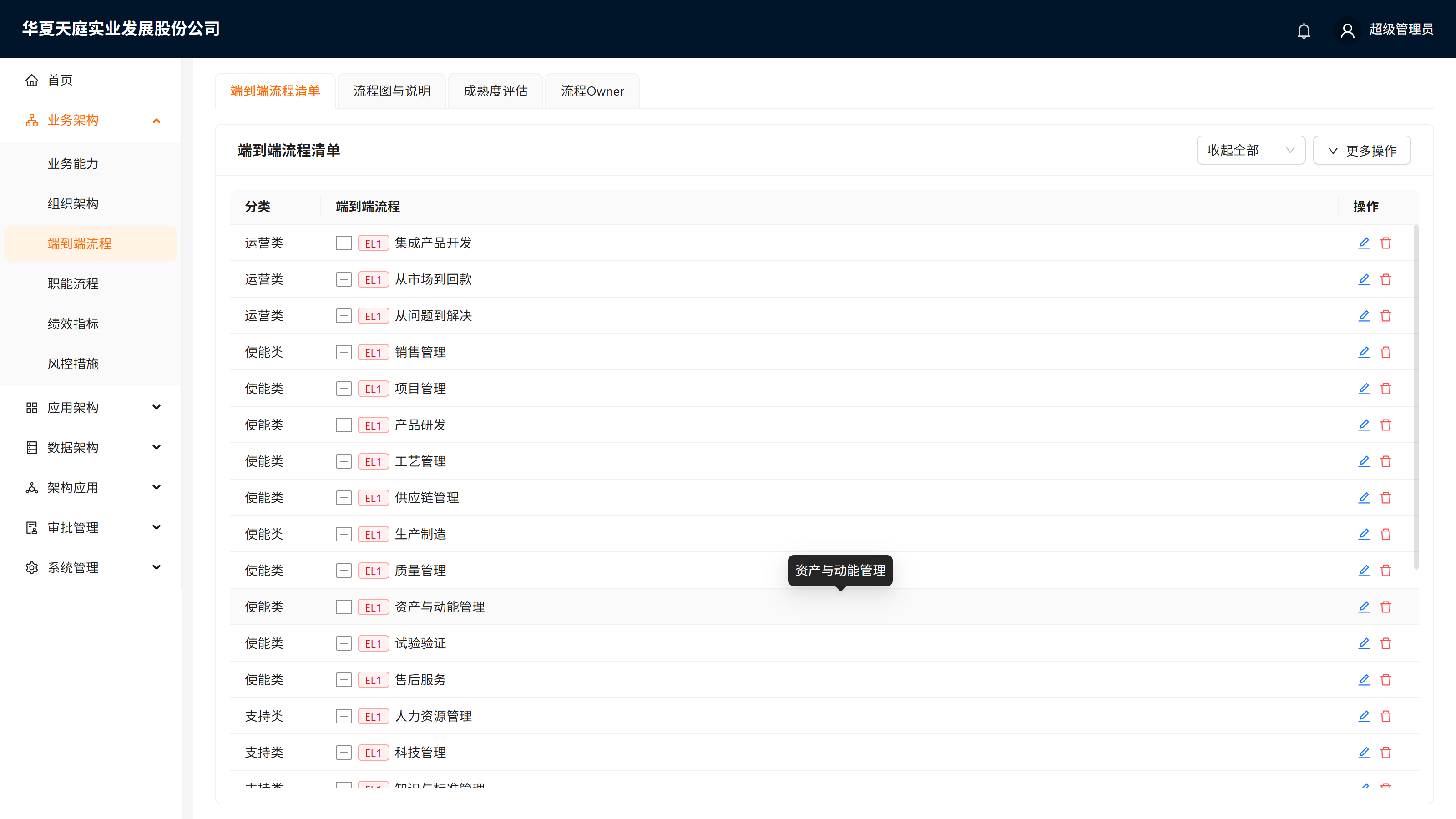
Task: Click the table vertical scrollbar
Action: [x=1416, y=397]
